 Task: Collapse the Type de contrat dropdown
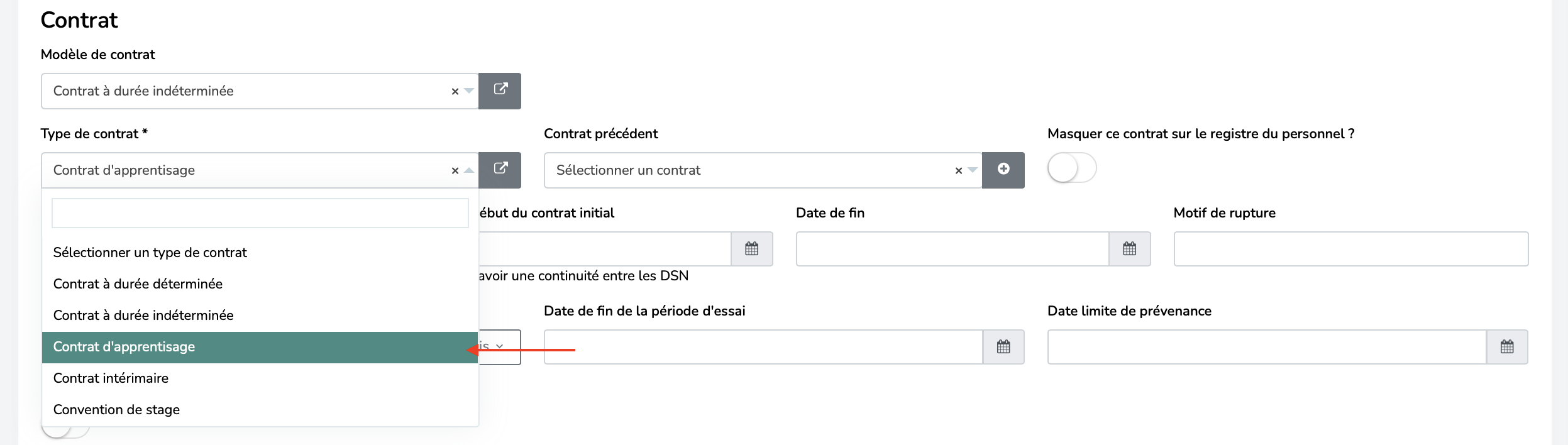(x=469, y=170)
